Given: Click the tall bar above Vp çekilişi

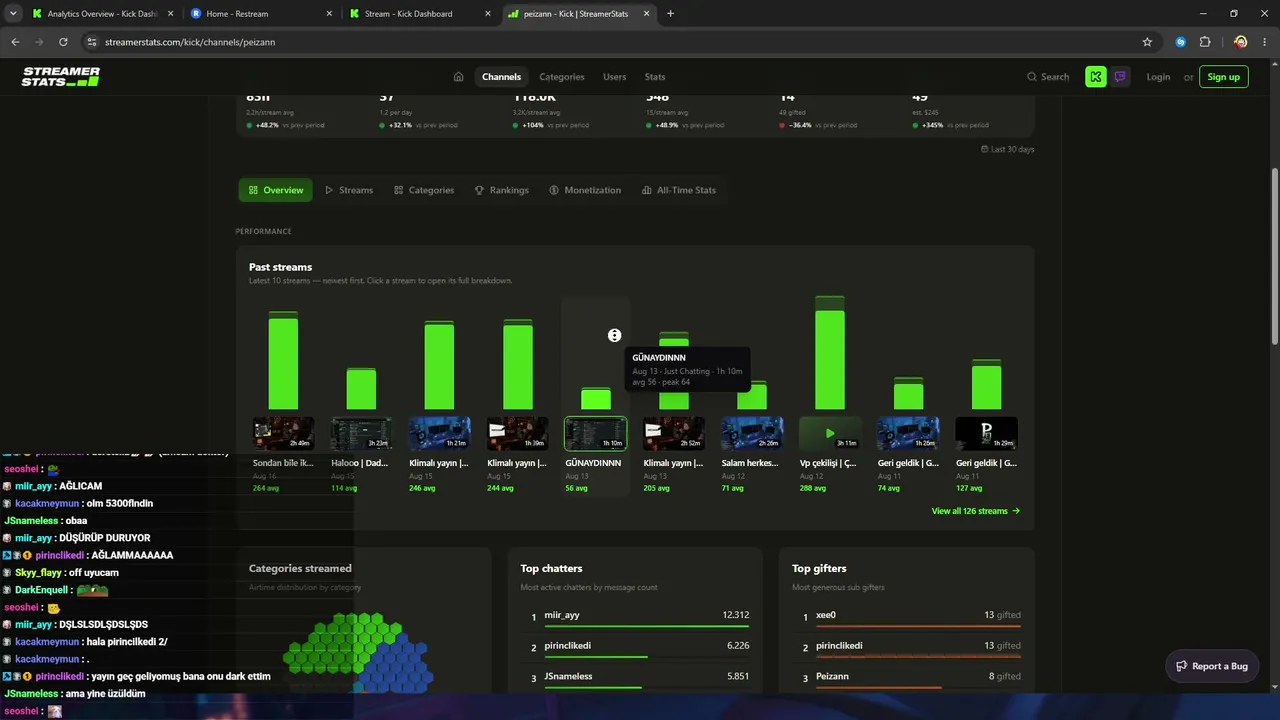Looking at the screenshot, I should [x=830, y=353].
